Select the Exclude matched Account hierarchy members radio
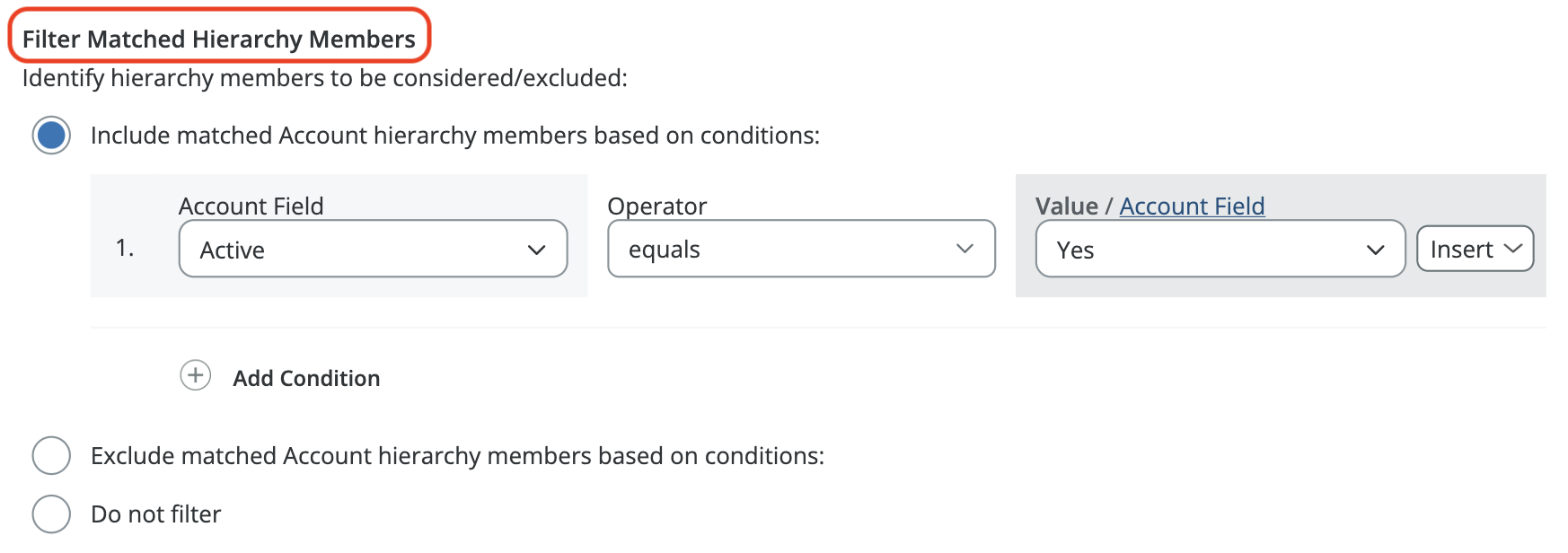Screen dimensions: 1568x553 click(51, 456)
